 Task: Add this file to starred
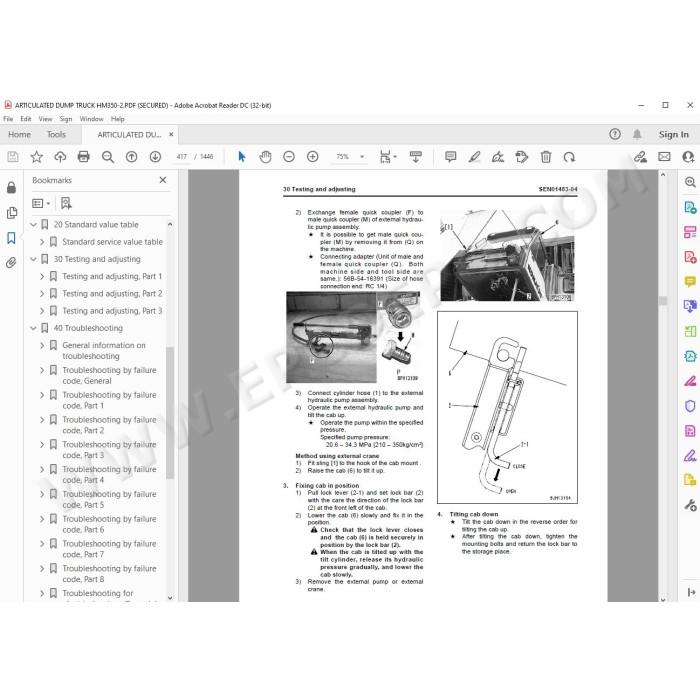(x=37, y=157)
